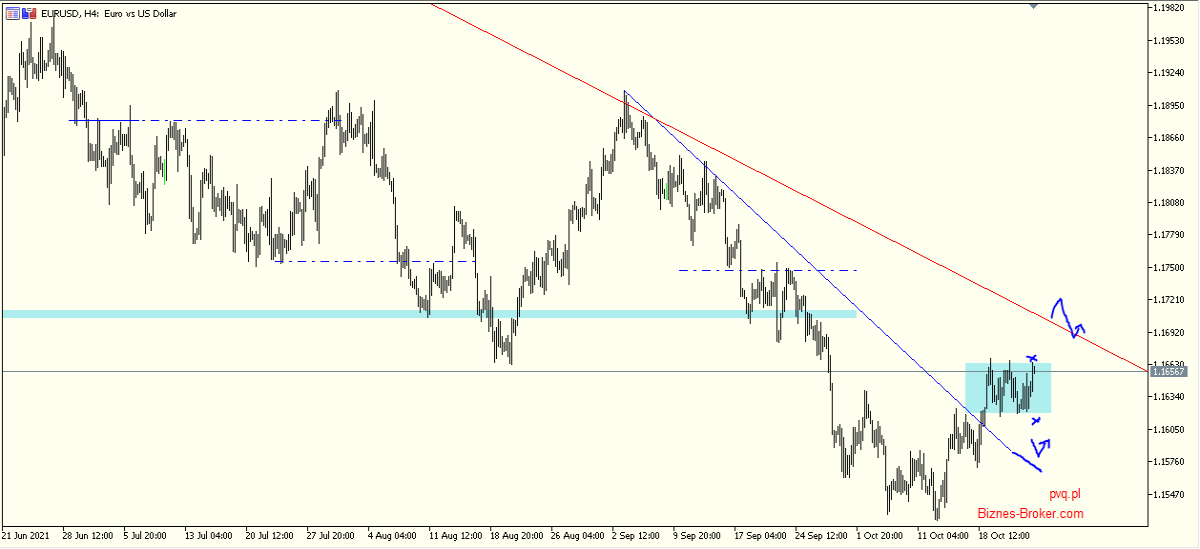This screenshot has width=1200, height=549.
Task: Select the small cyan rectangle around recent candles
Action: coord(1007,388)
